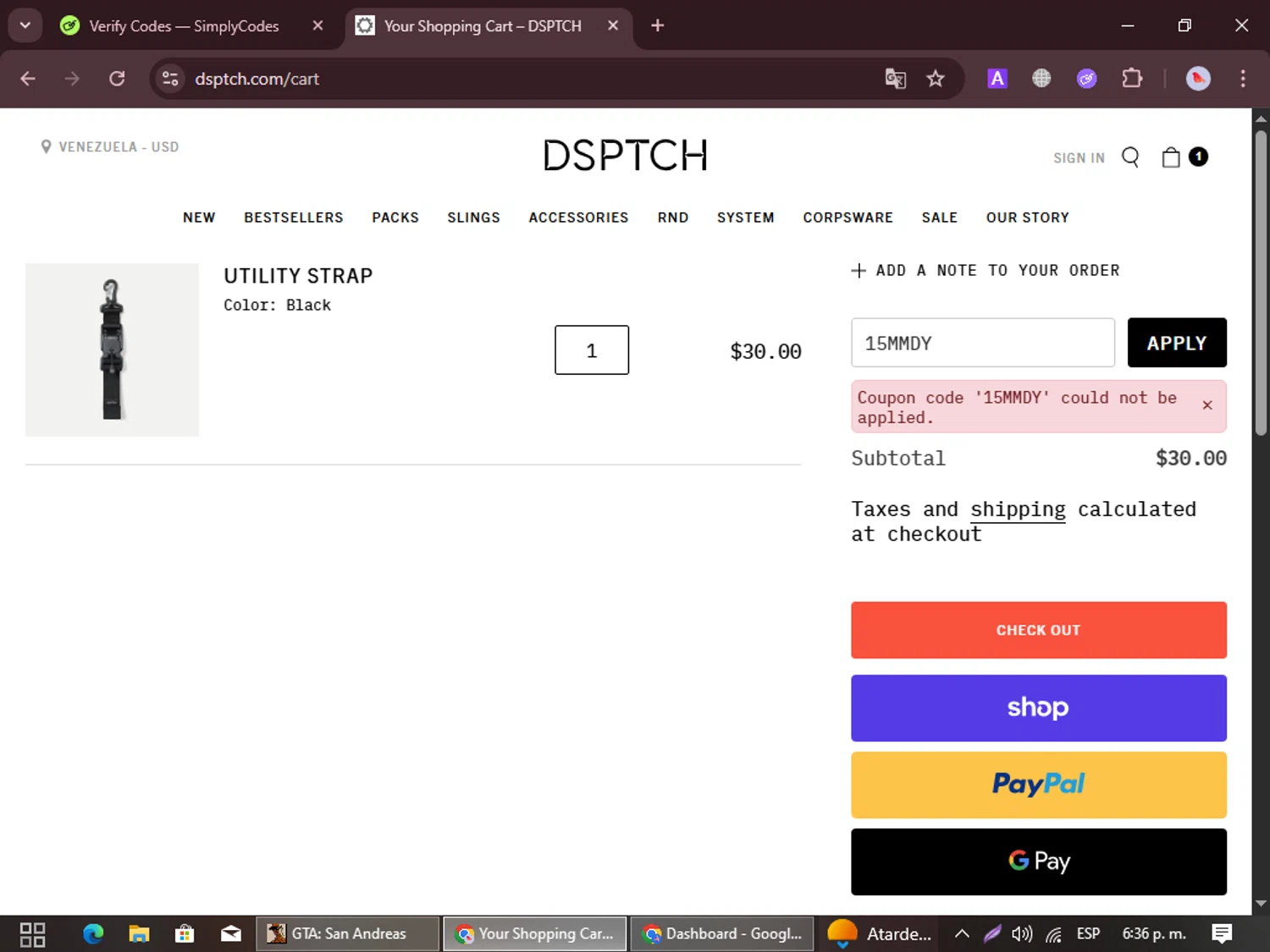Open the Atardecer weather widget
Viewport: 1270px width, 952px height.
(x=881, y=933)
